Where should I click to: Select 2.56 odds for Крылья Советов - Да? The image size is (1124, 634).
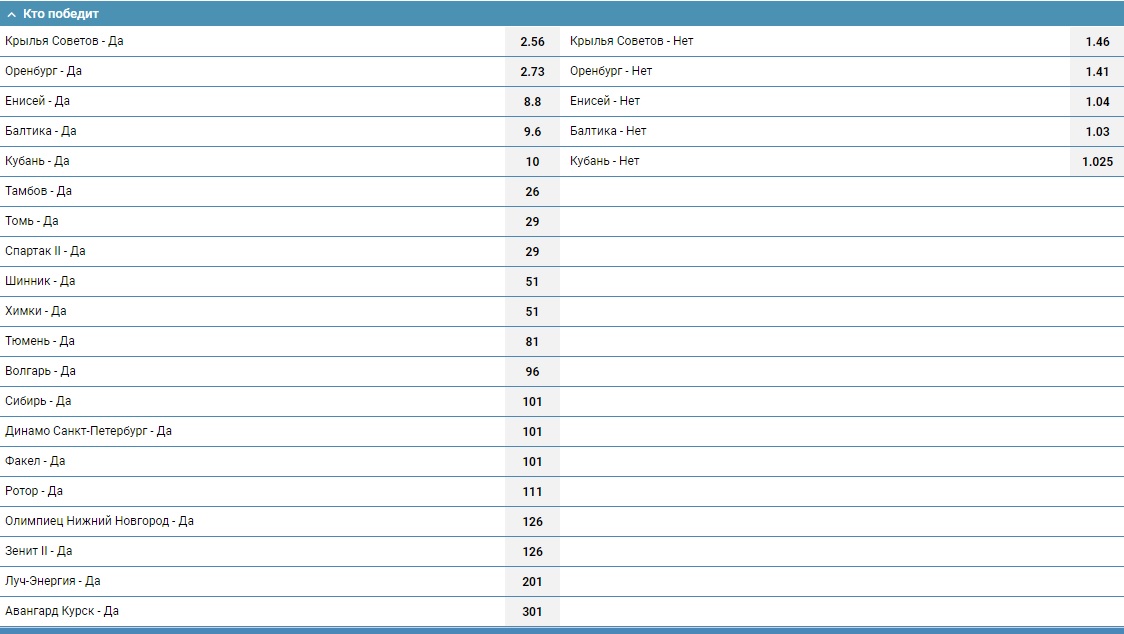coord(532,42)
